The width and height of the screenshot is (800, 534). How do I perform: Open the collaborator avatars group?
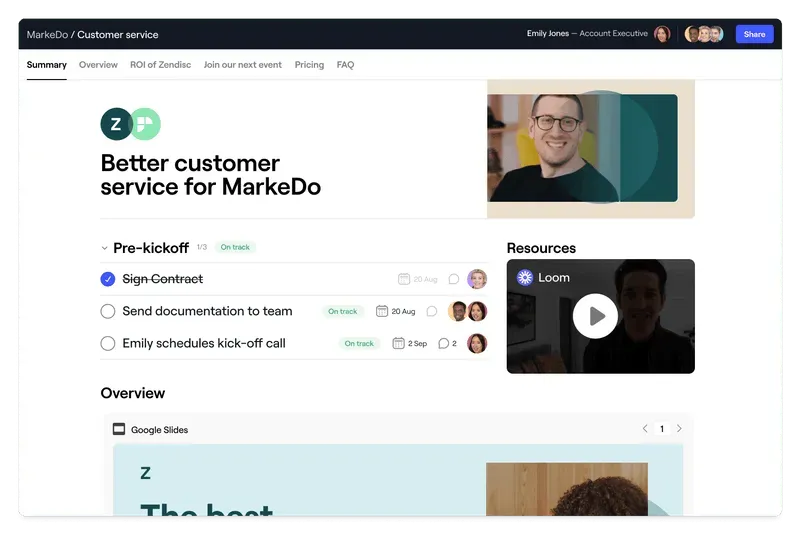(704, 34)
